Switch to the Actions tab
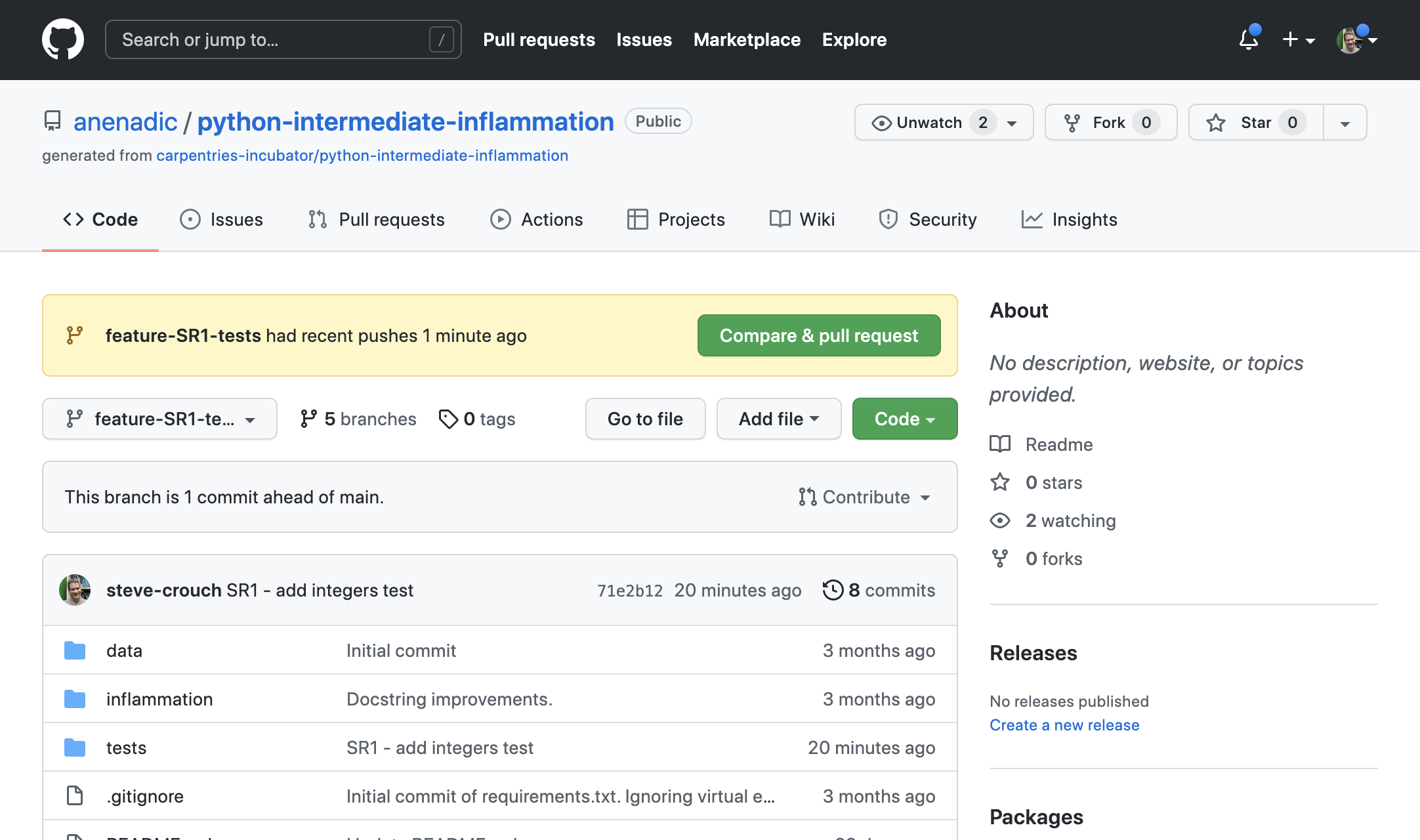The height and width of the screenshot is (840, 1420). click(536, 219)
